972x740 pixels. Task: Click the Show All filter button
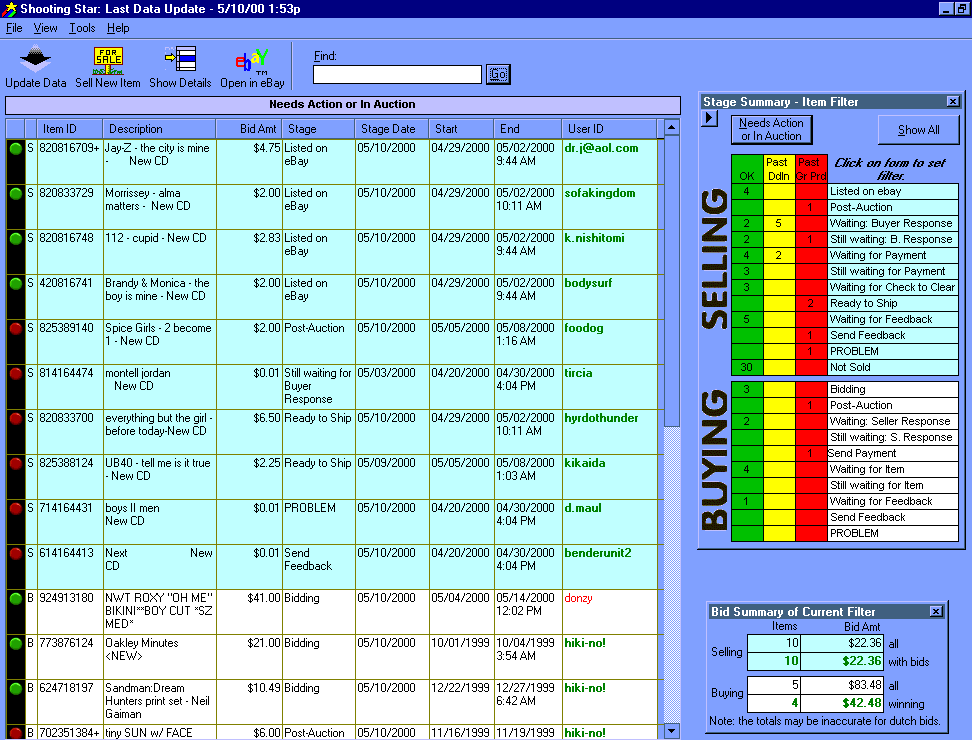pyautogui.click(x=918, y=130)
